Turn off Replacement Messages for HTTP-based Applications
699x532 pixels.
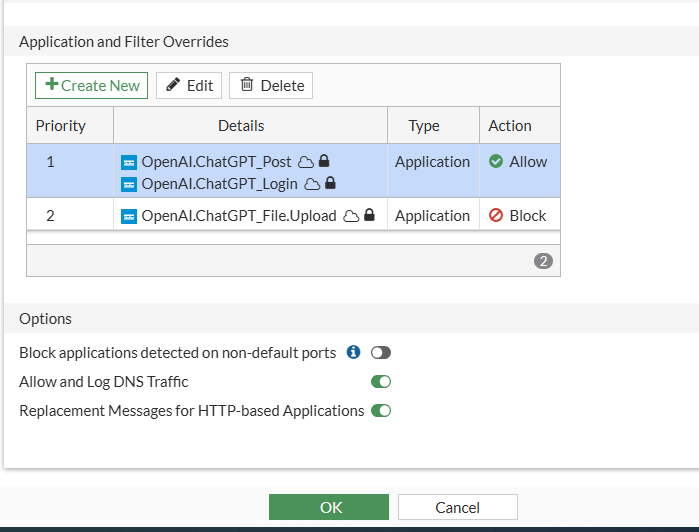(381, 410)
